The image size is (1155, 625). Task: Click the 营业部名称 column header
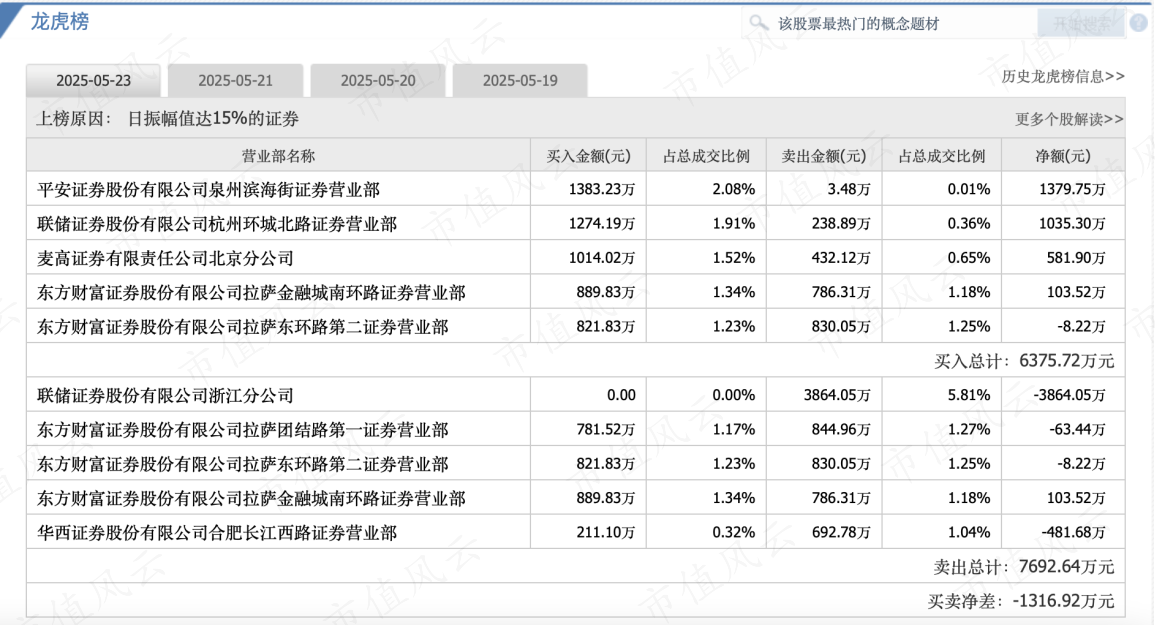tap(278, 156)
